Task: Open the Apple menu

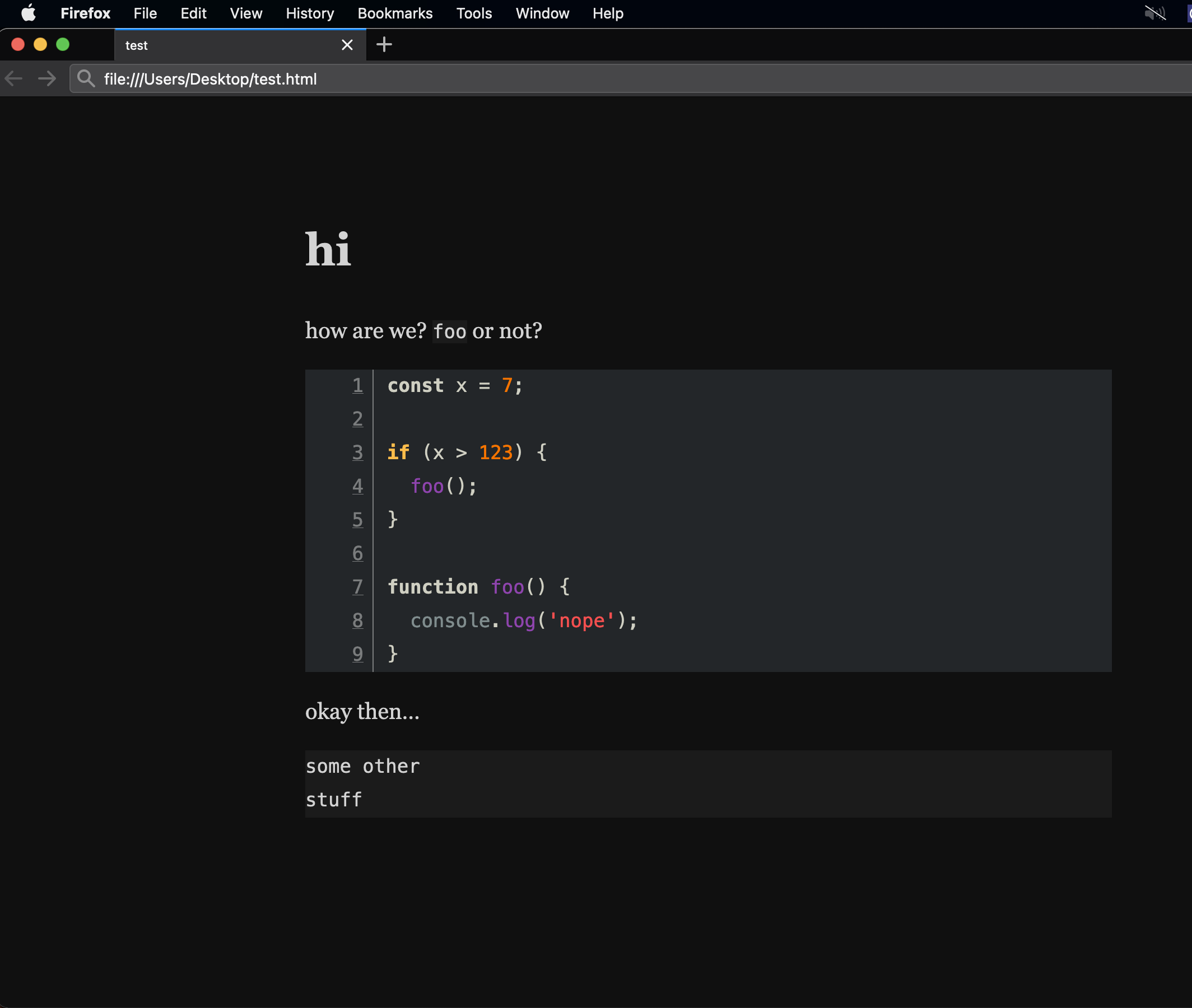Action: tap(29, 13)
